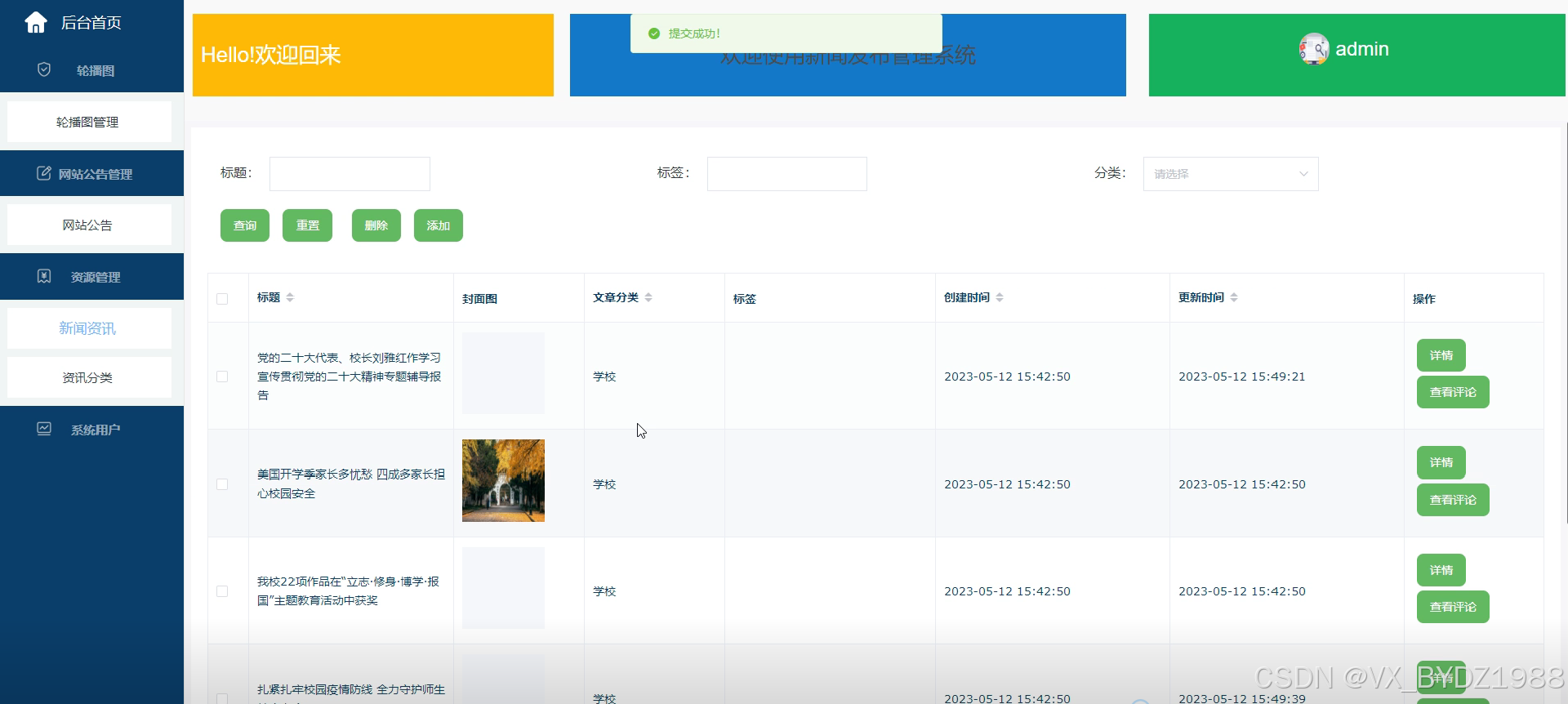Click the 查询 button
Viewport: 1568px width, 704px height.
[245, 225]
